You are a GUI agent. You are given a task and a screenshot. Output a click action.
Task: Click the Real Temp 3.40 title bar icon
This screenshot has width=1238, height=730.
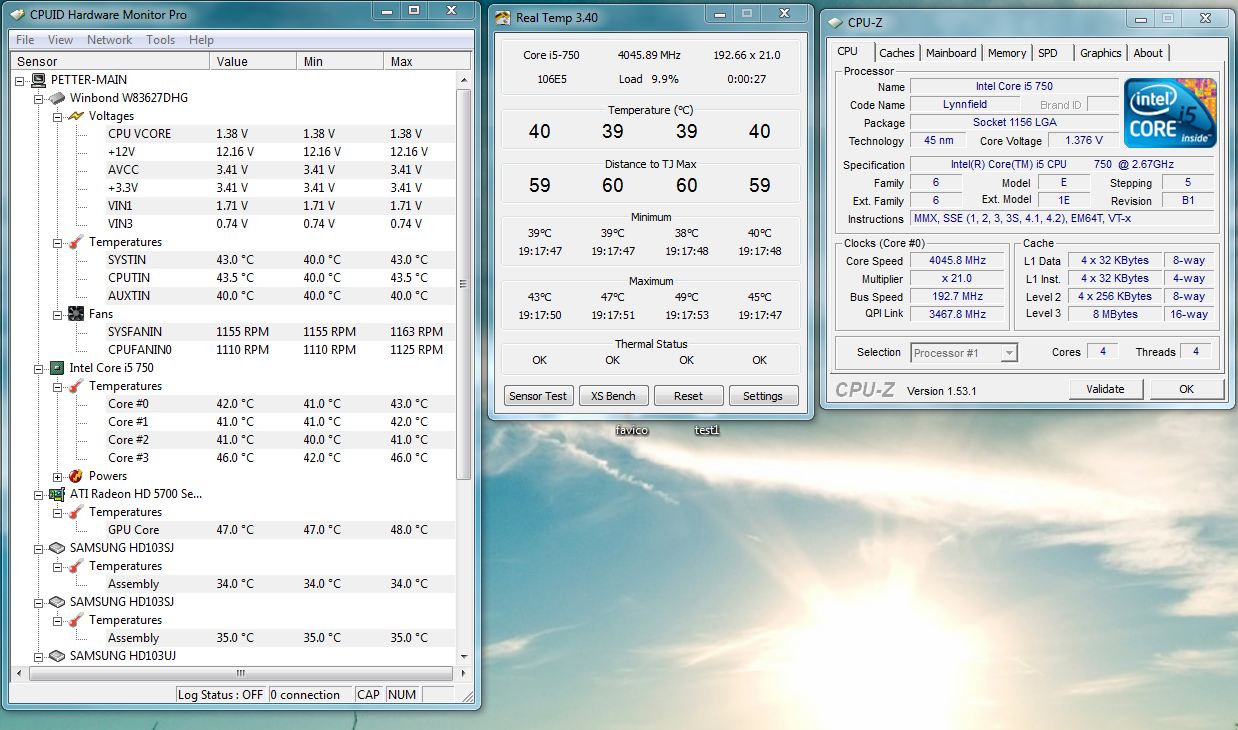point(503,17)
